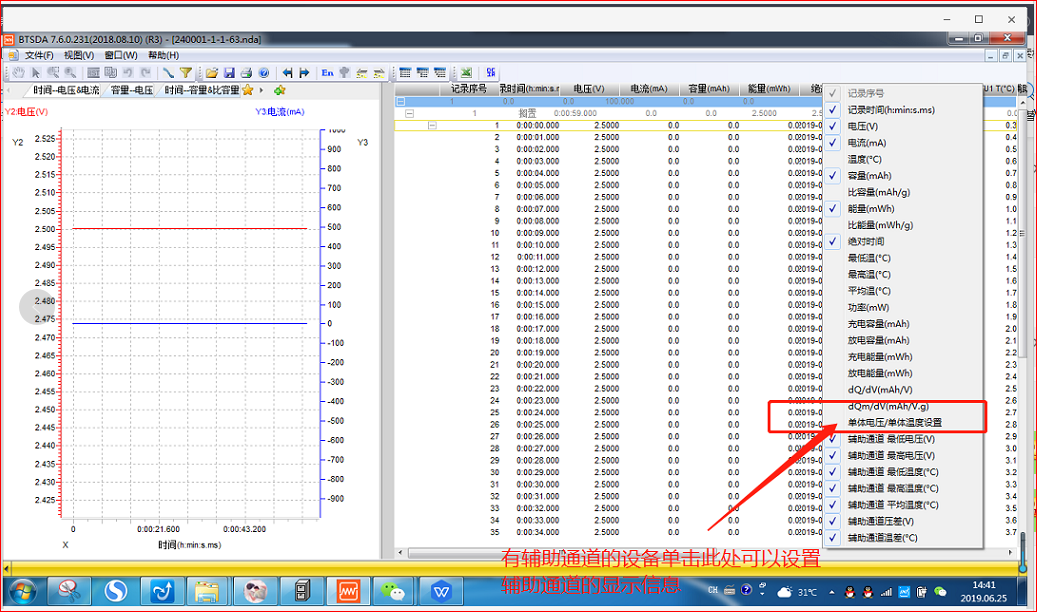This screenshot has height=612, width=1037.
Task: Click the 容量(mAh) column header
Action: pyautogui.click(x=709, y=89)
